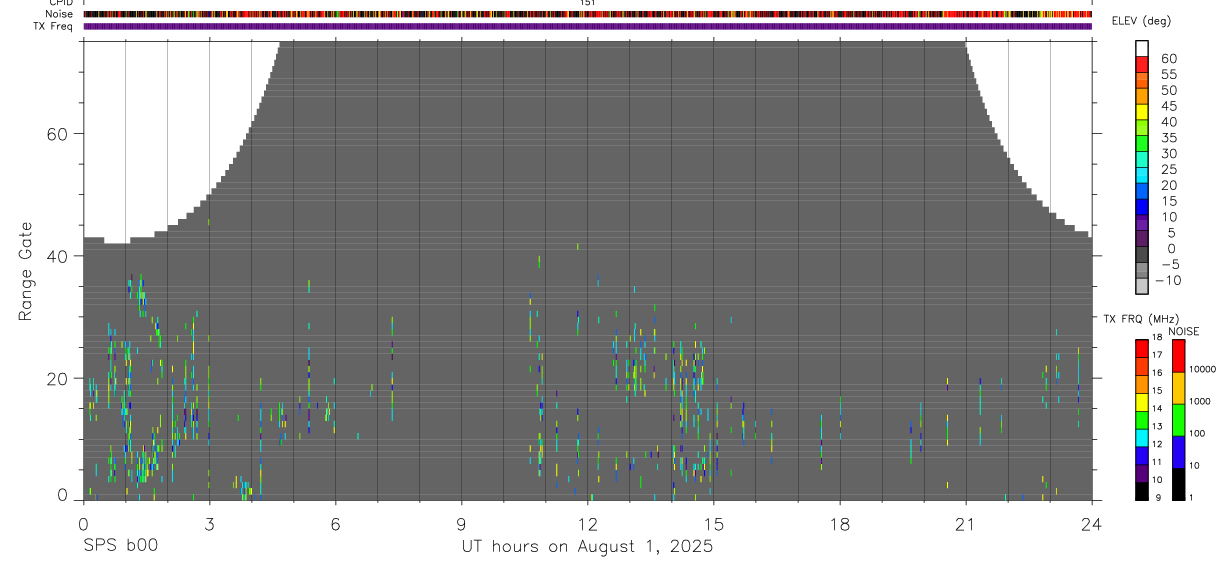Click the cyan segment of the TX FRQ color bar
This screenshot has width=1228, height=567.
coord(1141,437)
